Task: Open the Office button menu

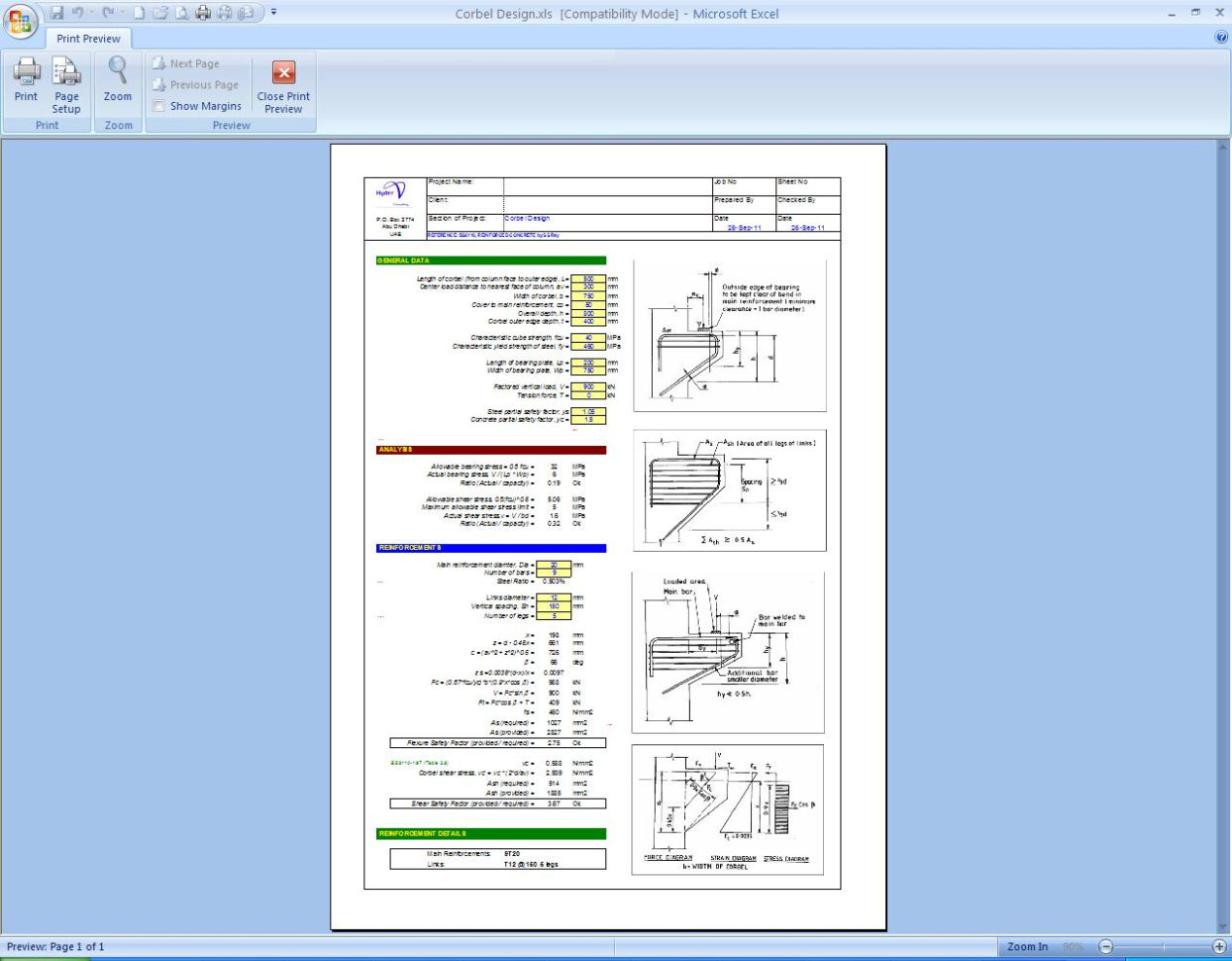Action: [x=18, y=18]
